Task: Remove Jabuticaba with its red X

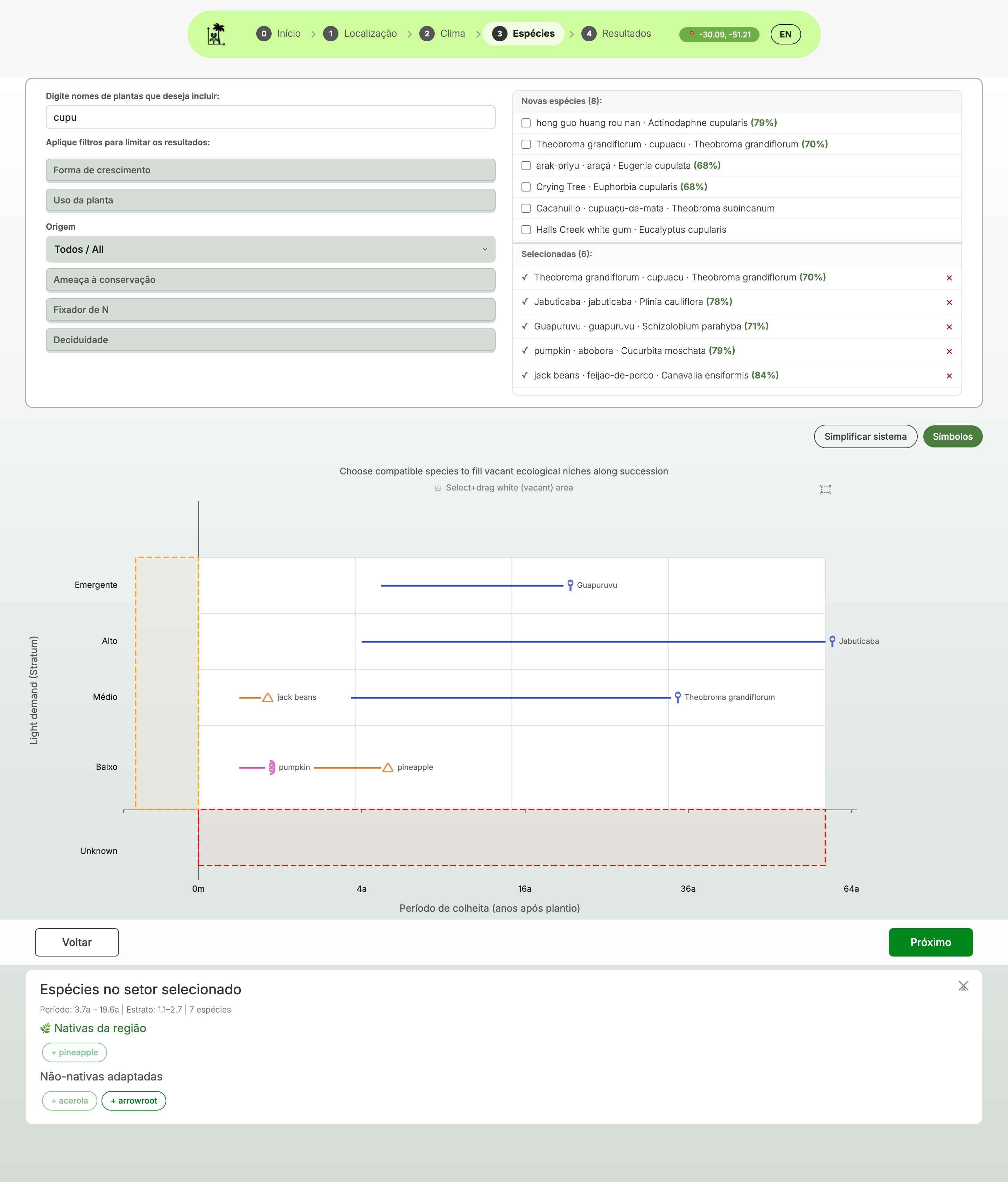Action: tap(949, 303)
